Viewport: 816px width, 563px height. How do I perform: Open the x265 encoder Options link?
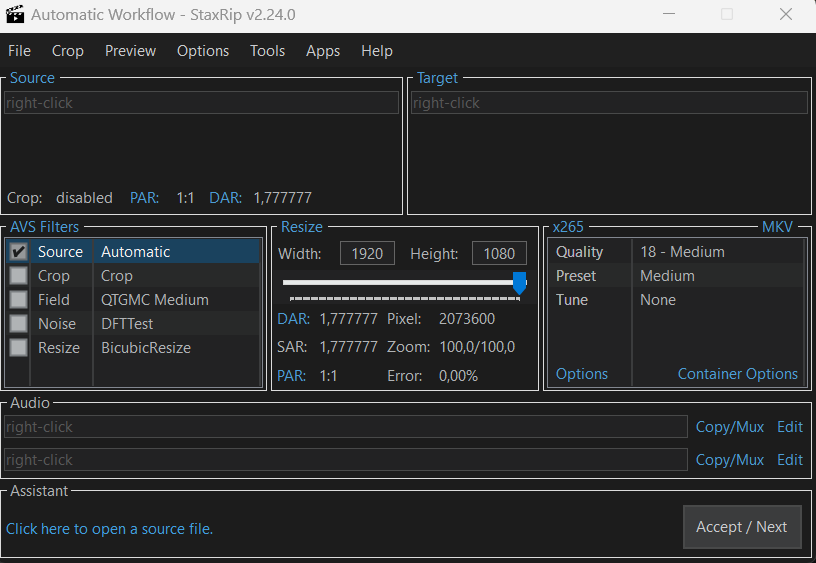pyautogui.click(x=582, y=374)
